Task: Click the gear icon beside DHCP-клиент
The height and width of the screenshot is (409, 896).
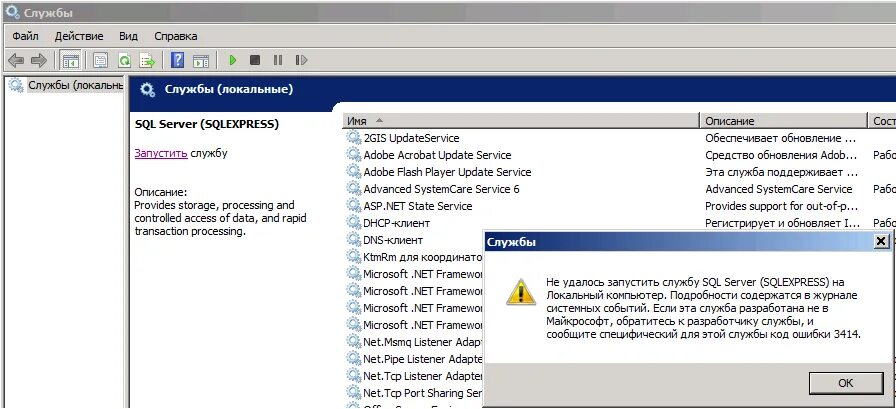Action: 354,223
